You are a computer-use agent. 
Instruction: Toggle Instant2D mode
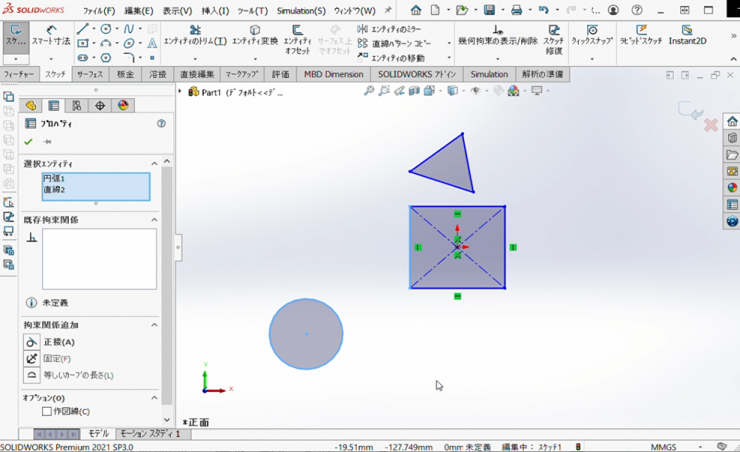pos(687,35)
